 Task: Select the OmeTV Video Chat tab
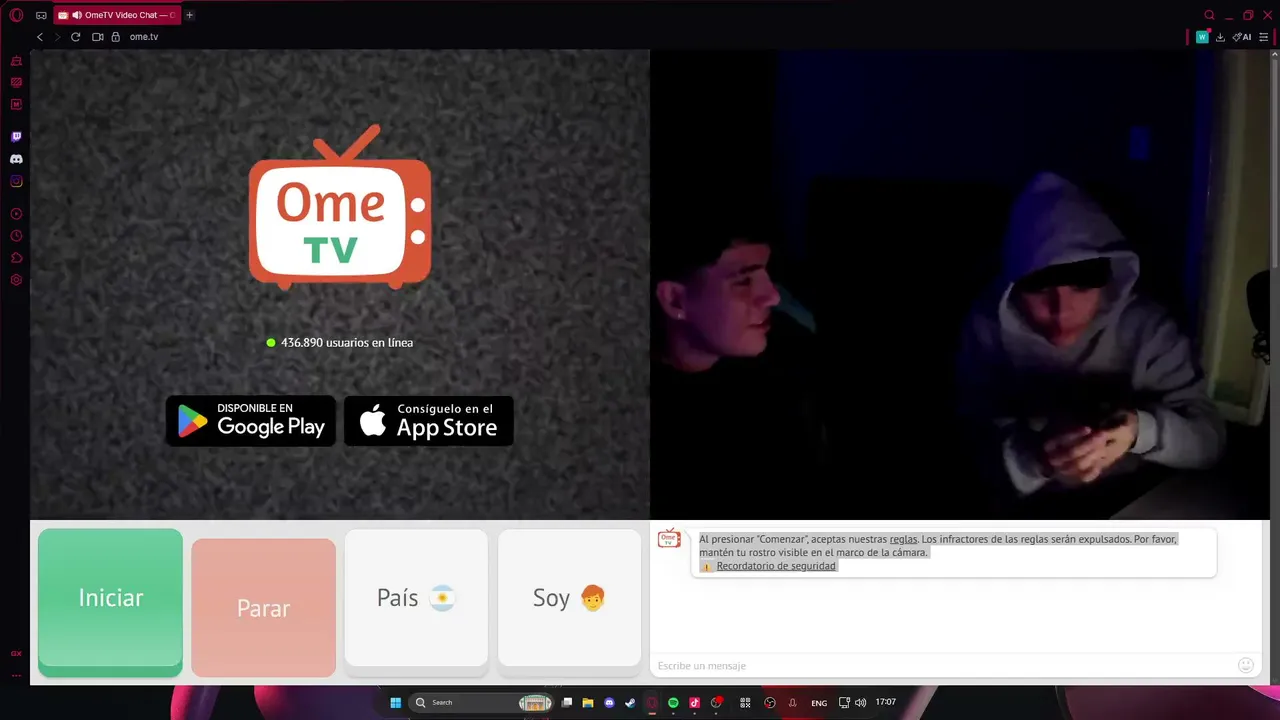[x=116, y=15]
